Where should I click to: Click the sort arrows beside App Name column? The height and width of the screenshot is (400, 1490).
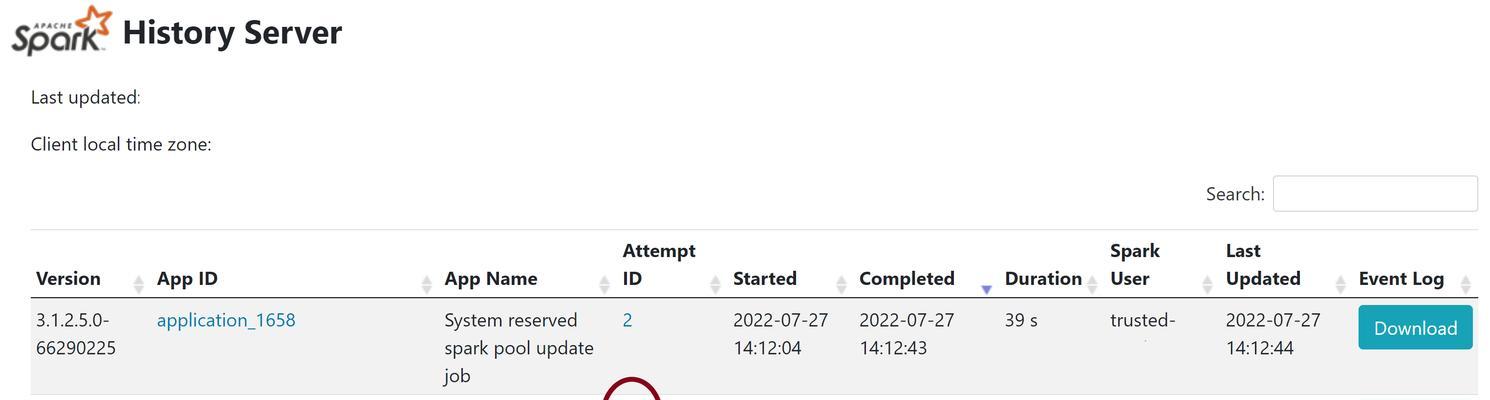605,285
